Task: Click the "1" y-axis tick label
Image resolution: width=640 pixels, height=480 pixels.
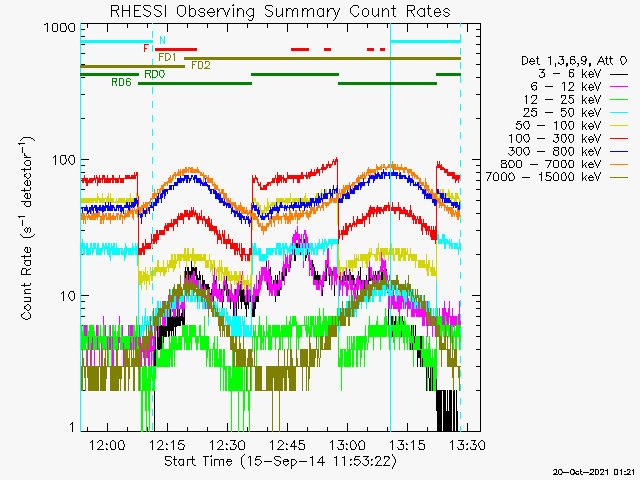Action: (x=72, y=427)
